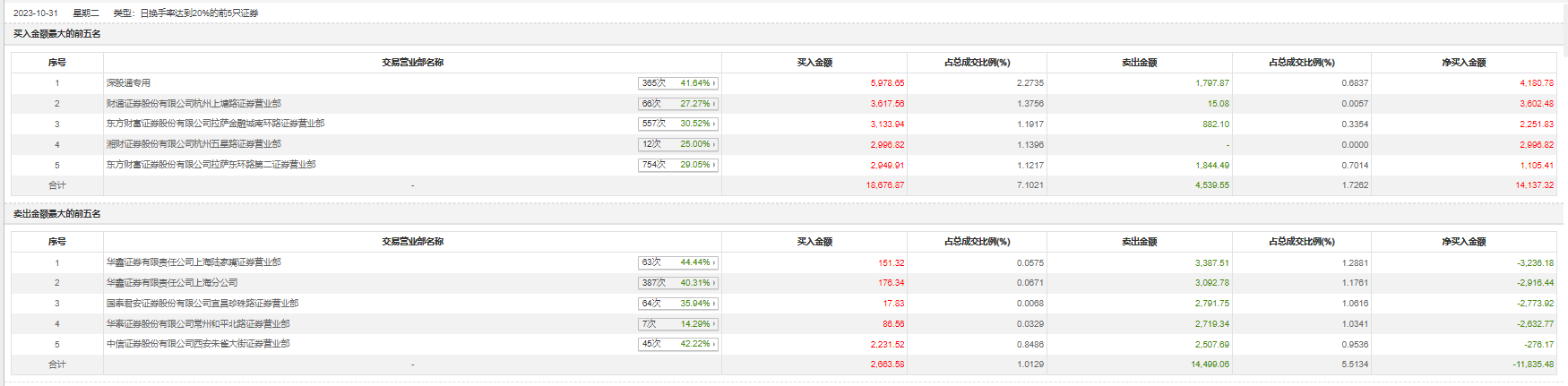Expand the 365次 41.64% detail box

click(678, 83)
